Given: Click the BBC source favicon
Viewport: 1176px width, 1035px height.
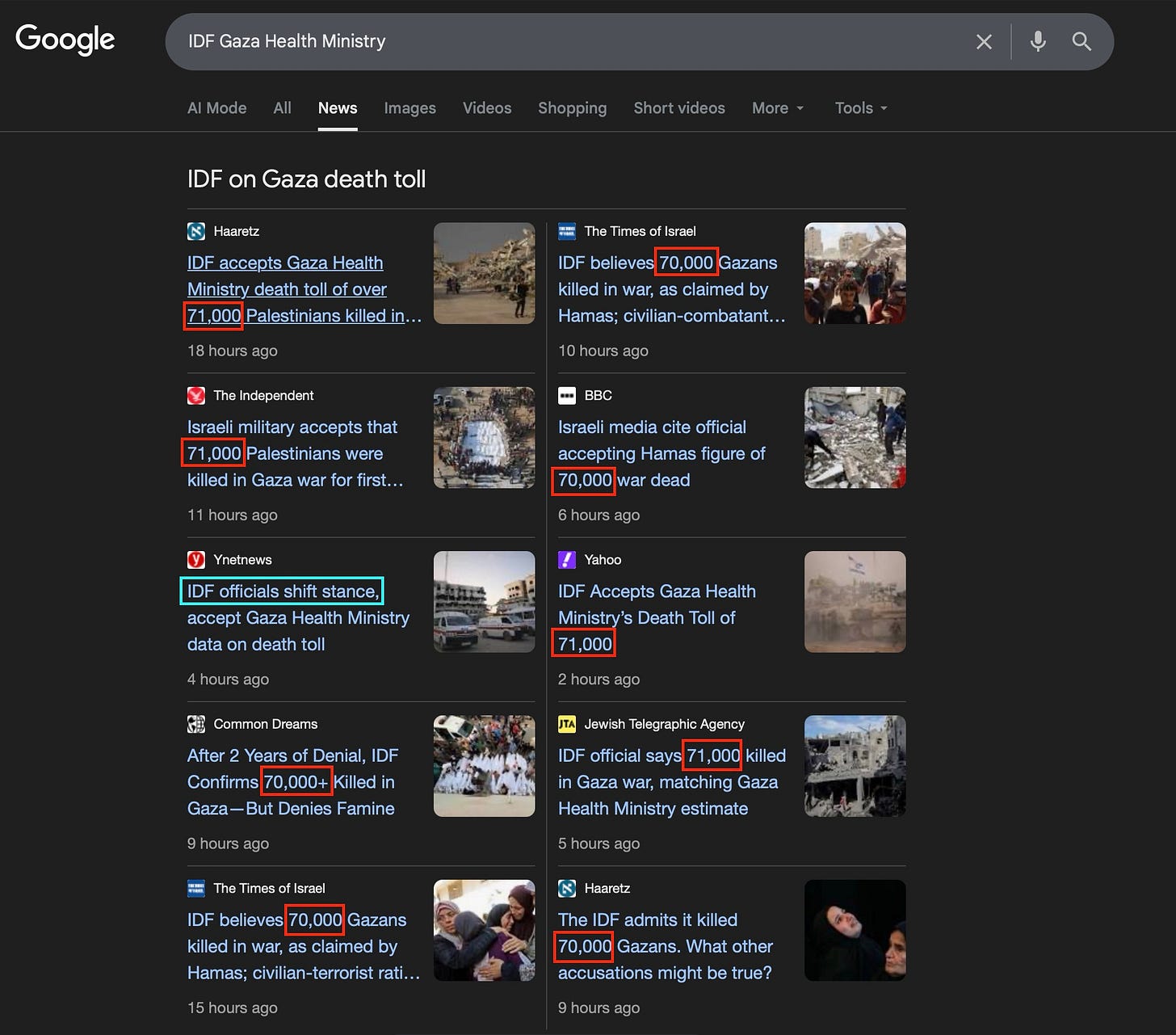Looking at the screenshot, I should click(x=567, y=395).
